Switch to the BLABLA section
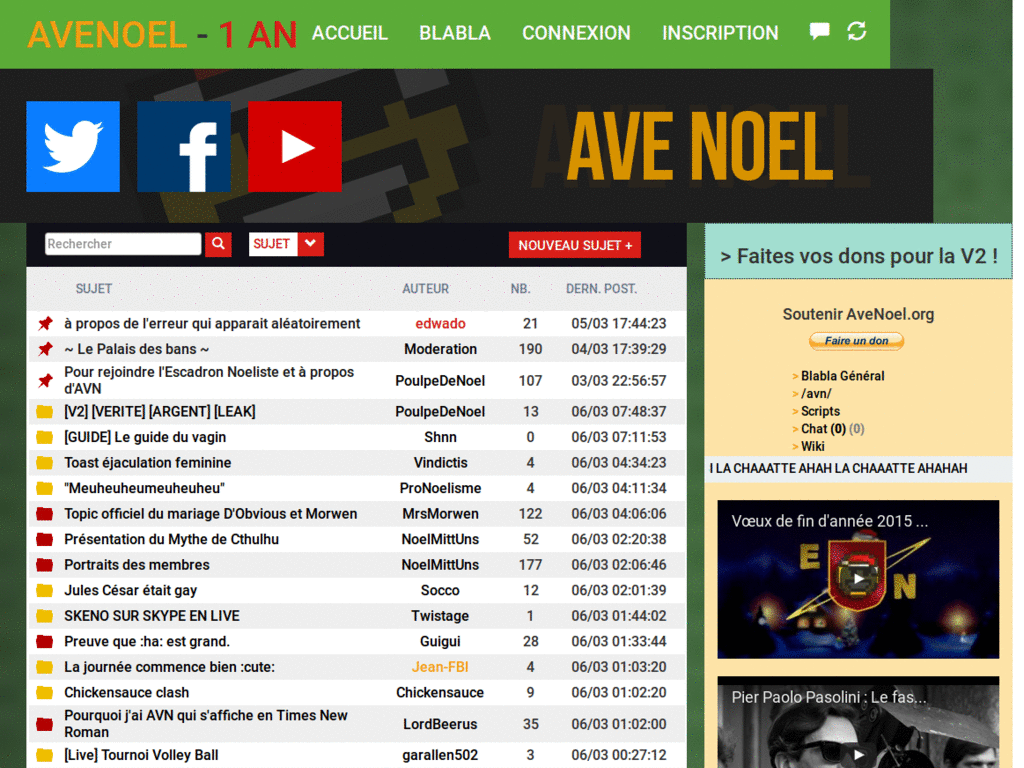Image resolution: width=1024 pixels, height=768 pixels. (455, 33)
